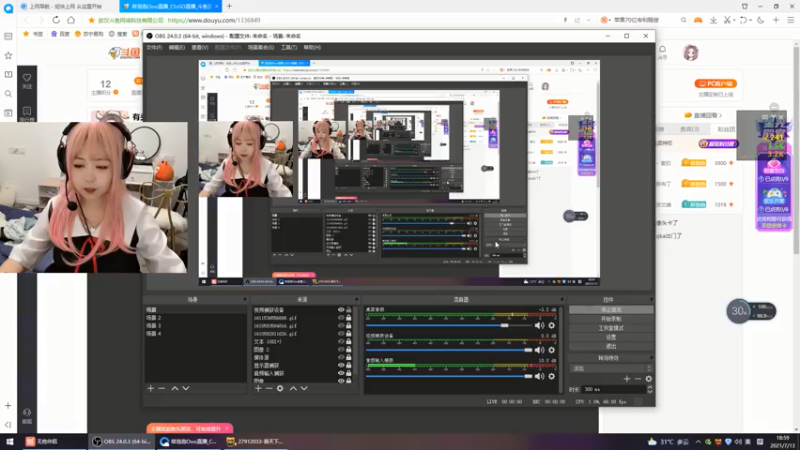The height and width of the screenshot is (450, 800).
Task: Open the browser sidebar favorites star
Action: tap(8, 55)
